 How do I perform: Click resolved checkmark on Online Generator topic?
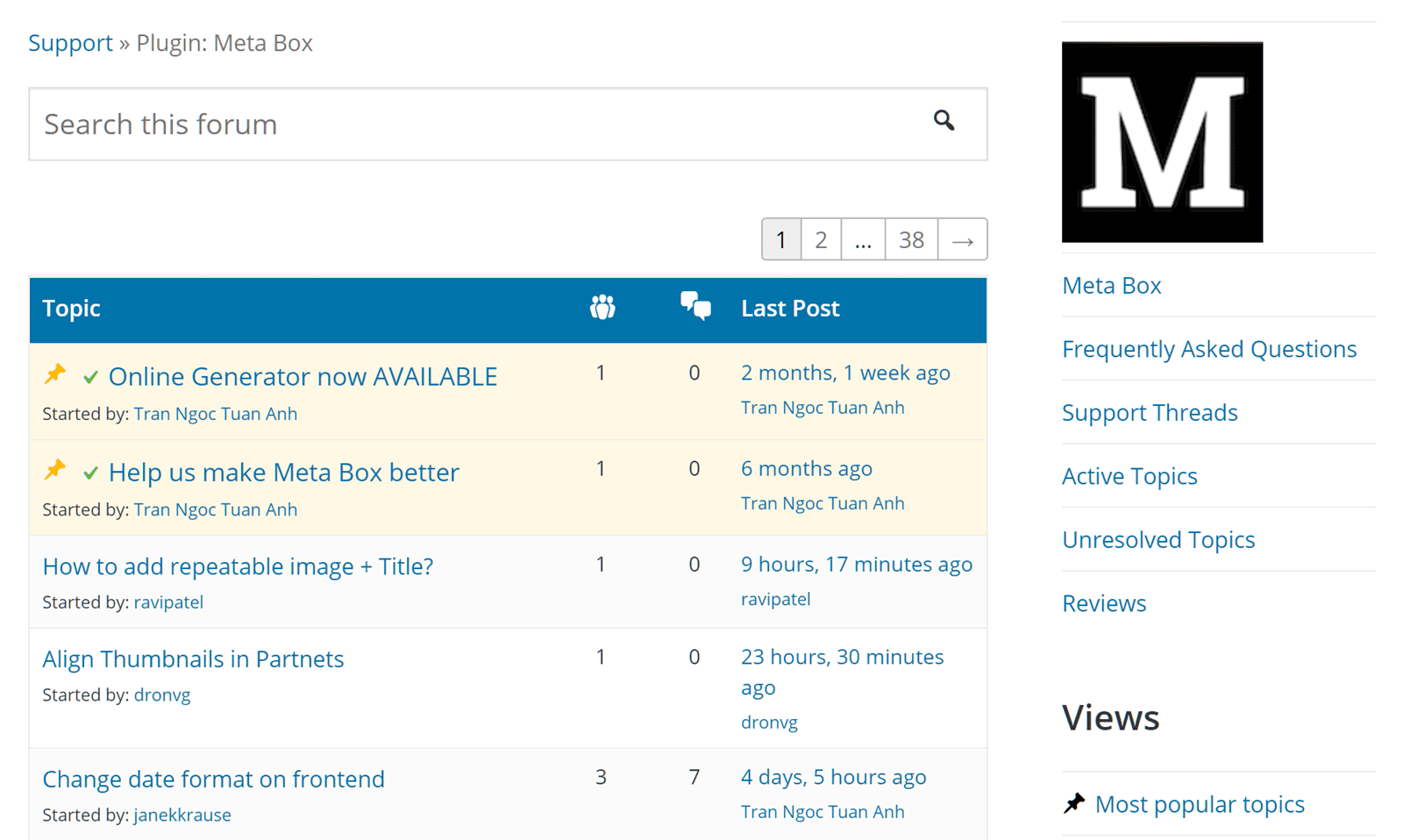pos(90,377)
